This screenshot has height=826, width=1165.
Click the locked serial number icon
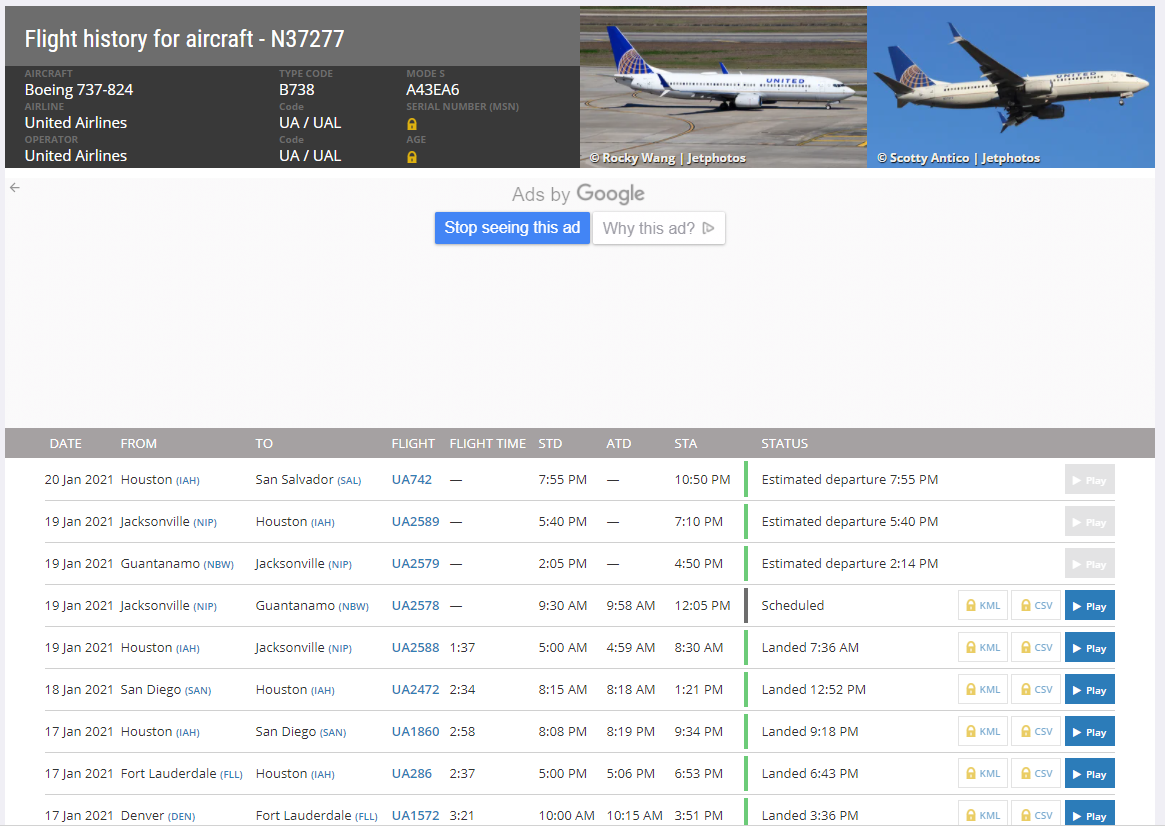tap(412, 124)
